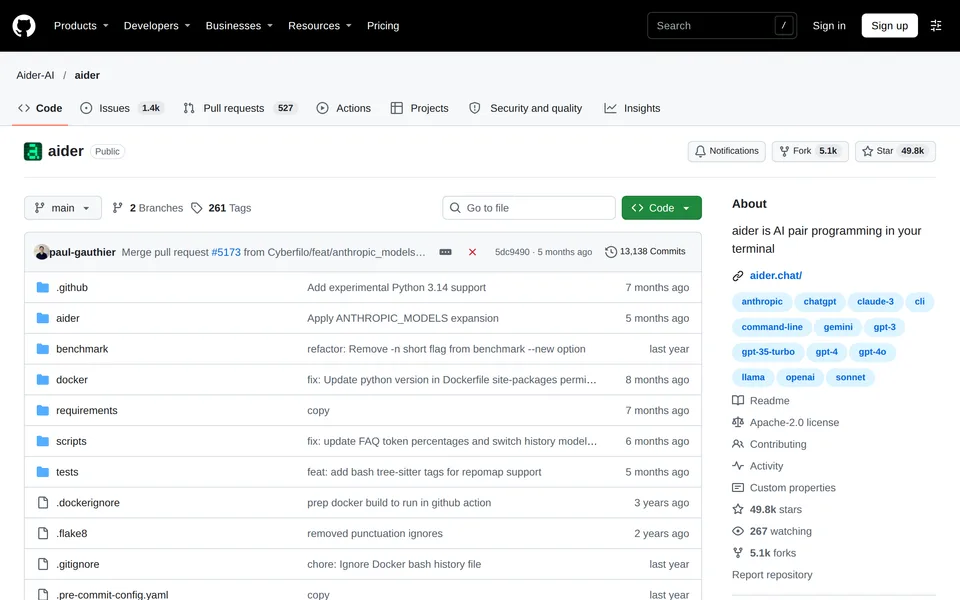Open the green Code dropdown button
The image size is (960, 600).
661,208
